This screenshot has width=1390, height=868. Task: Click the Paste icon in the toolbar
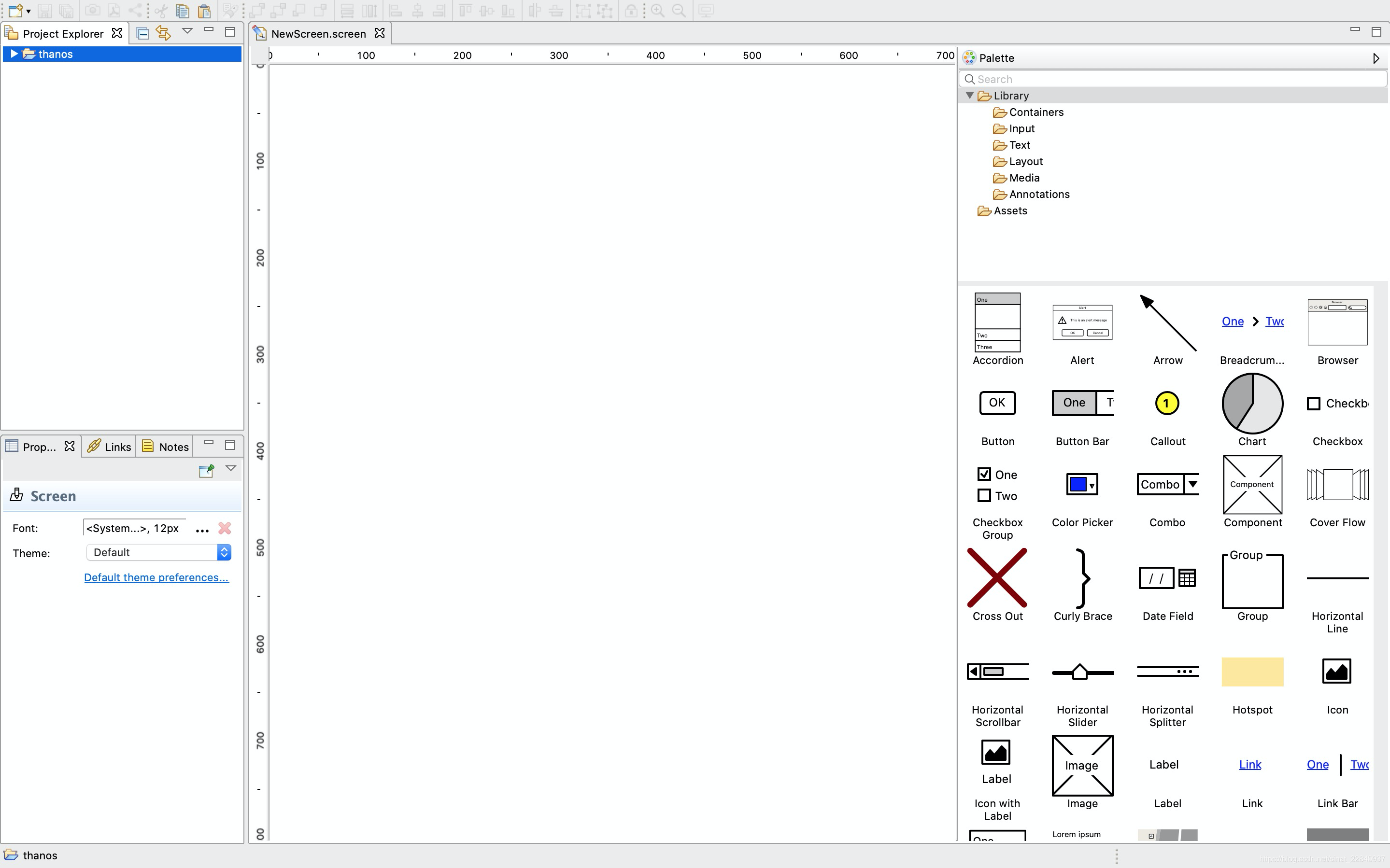(204, 10)
